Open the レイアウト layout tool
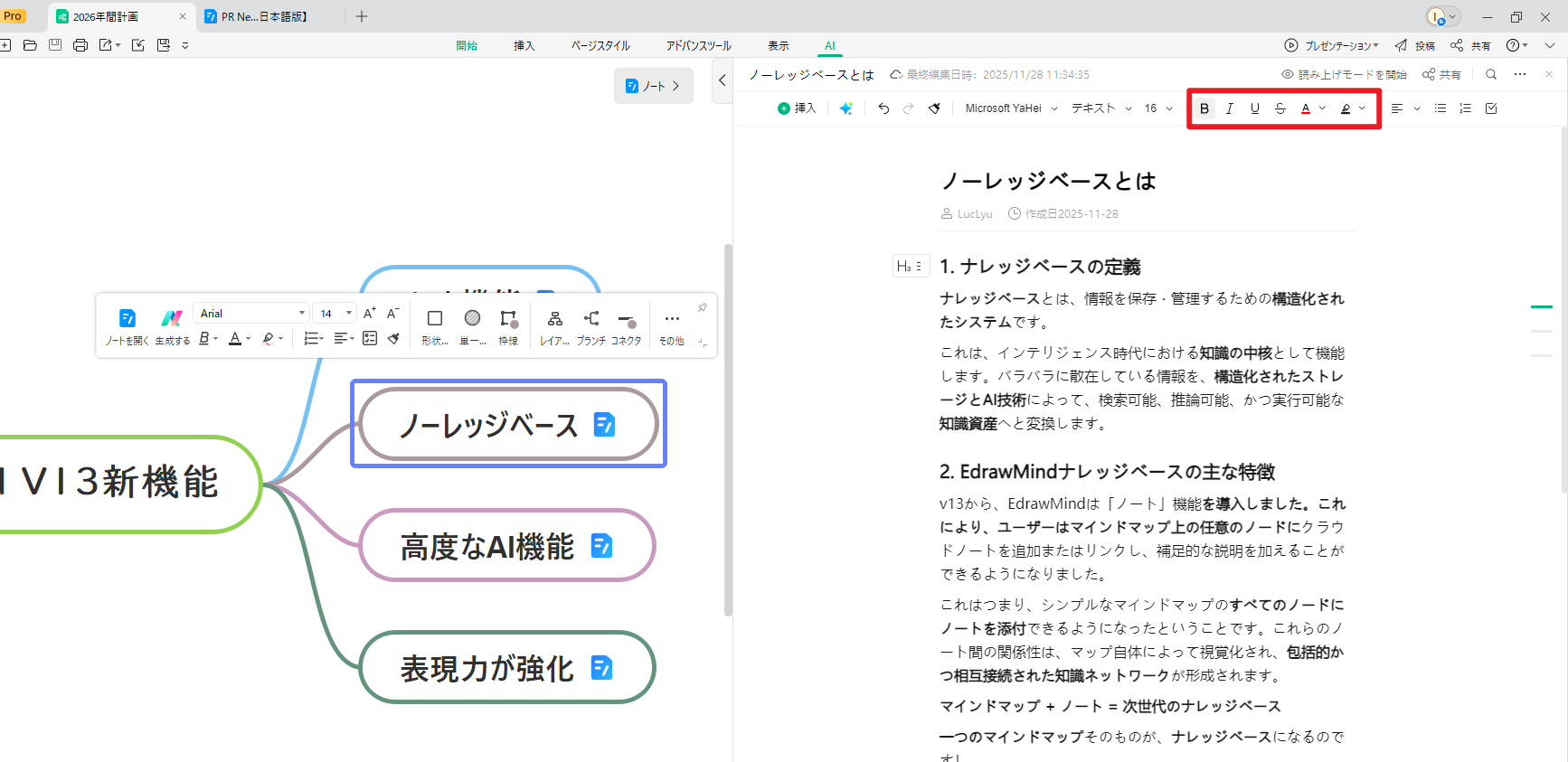Viewport: 1568px width, 762px height. pyautogui.click(x=555, y=327)
